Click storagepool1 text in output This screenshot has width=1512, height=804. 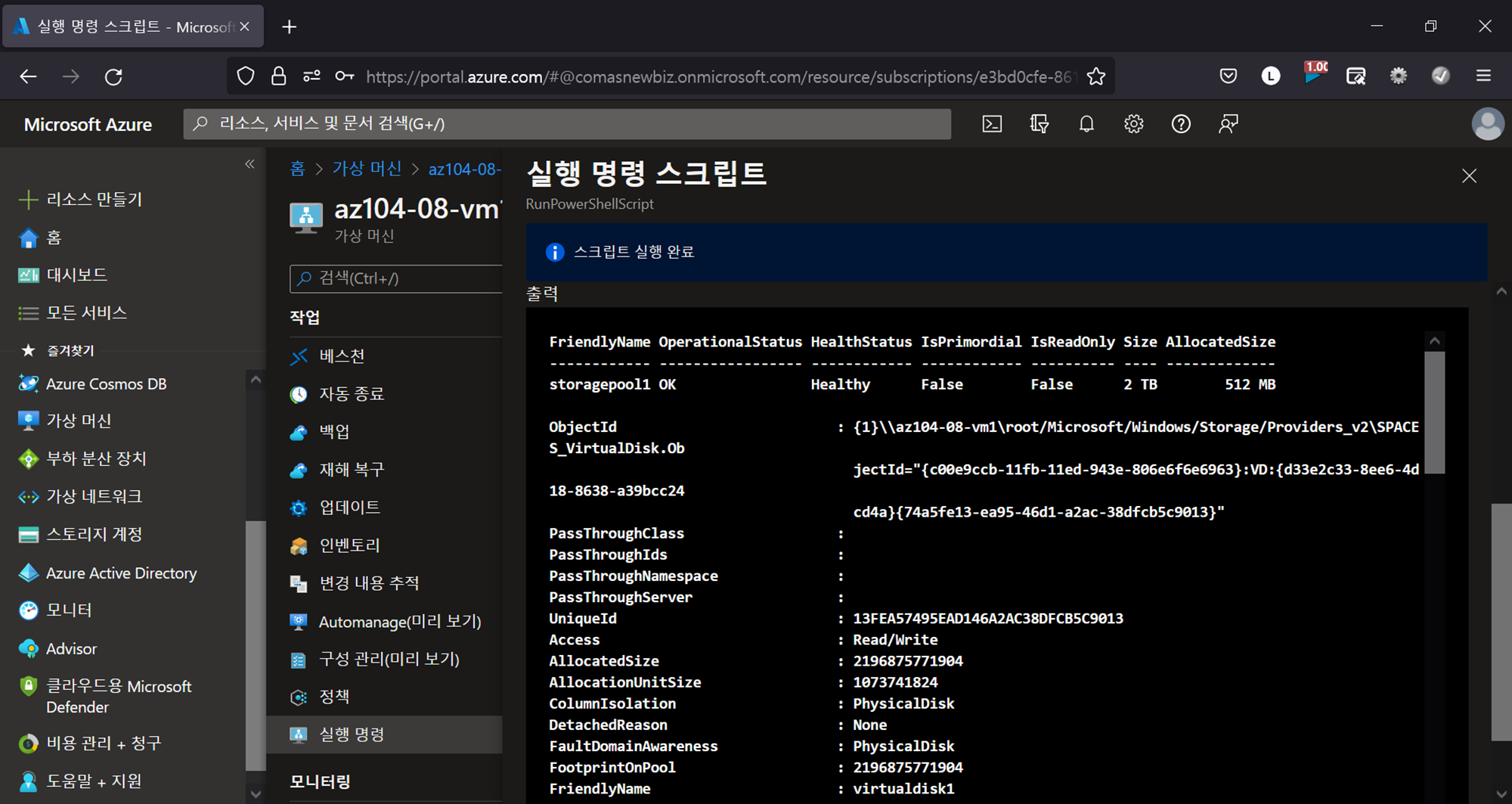(600, 384)
